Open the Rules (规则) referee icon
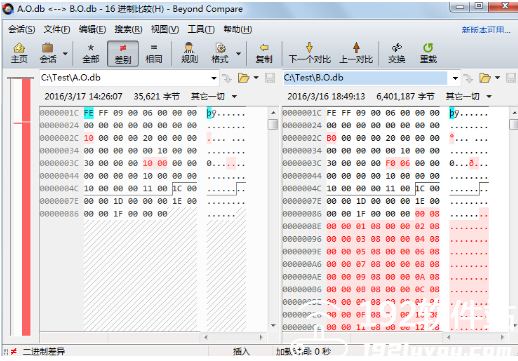 [x=189, y=53]
